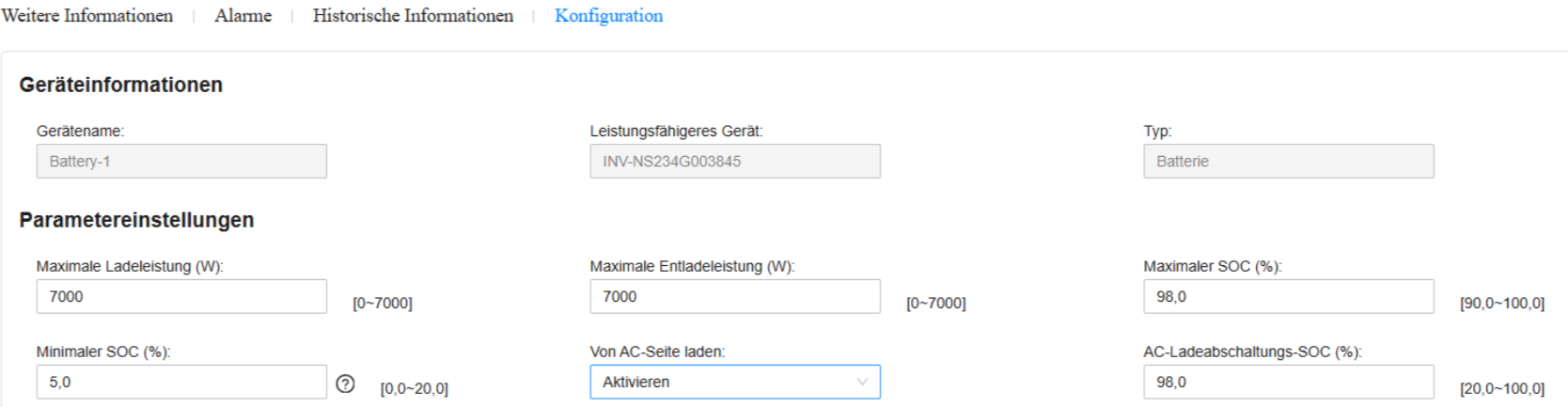The width and height of the screenshot is (1568, 407).
Task: Click into the Maximale Entladeleistung field
Action: point(734,296)
